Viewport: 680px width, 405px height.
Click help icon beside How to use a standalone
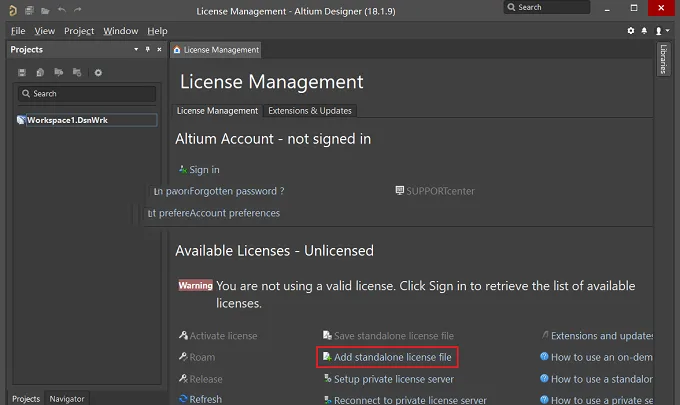[x=544, y=378]
